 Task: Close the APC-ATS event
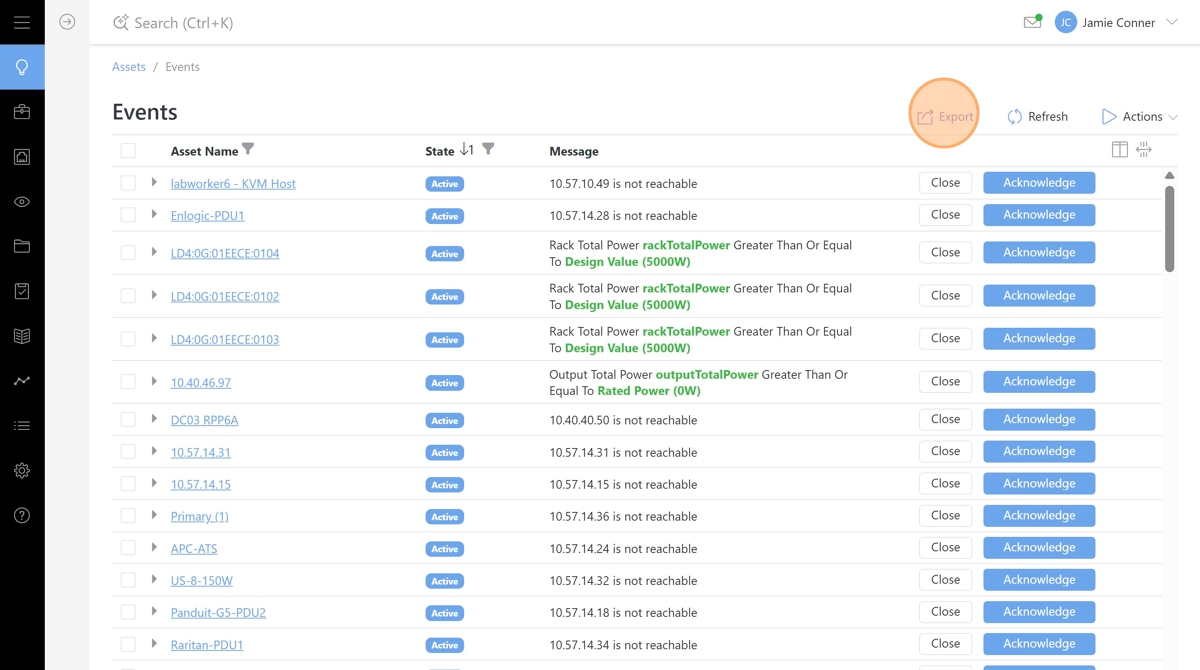click(945, 548)
